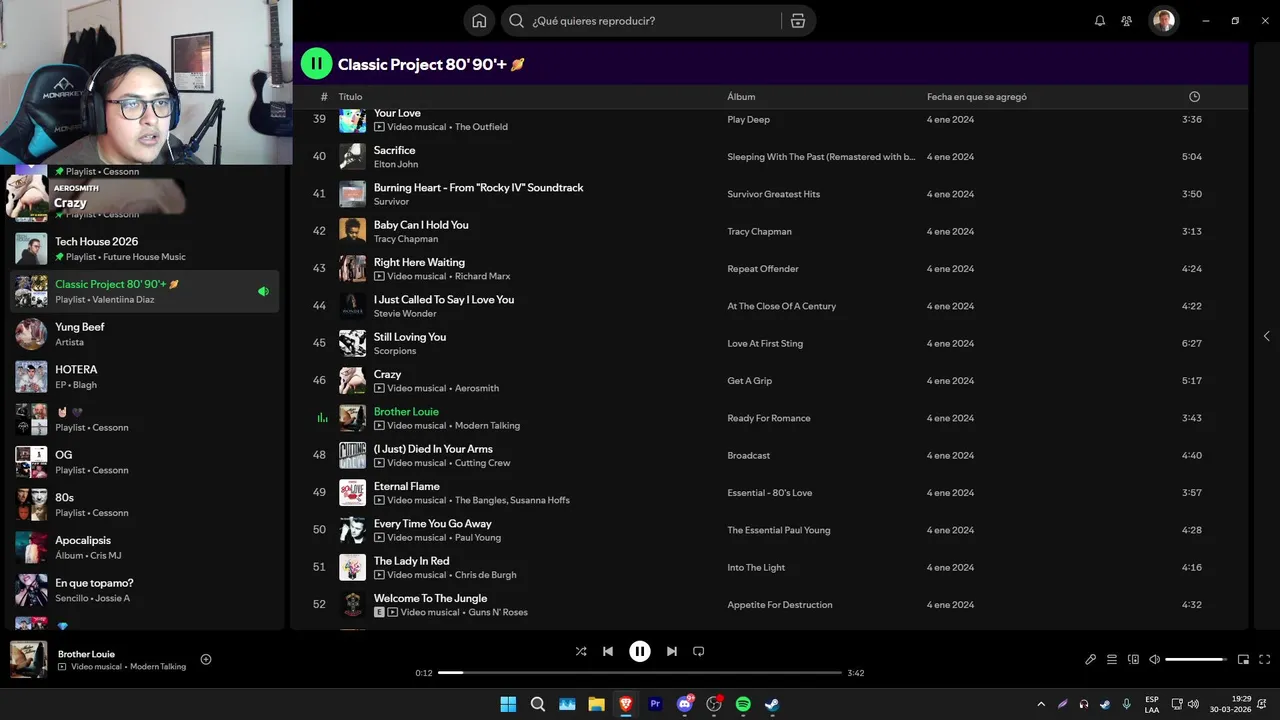Open En que topamo? single in library
This screenshot has width=1280, height=720.
[x=144, y=590]
